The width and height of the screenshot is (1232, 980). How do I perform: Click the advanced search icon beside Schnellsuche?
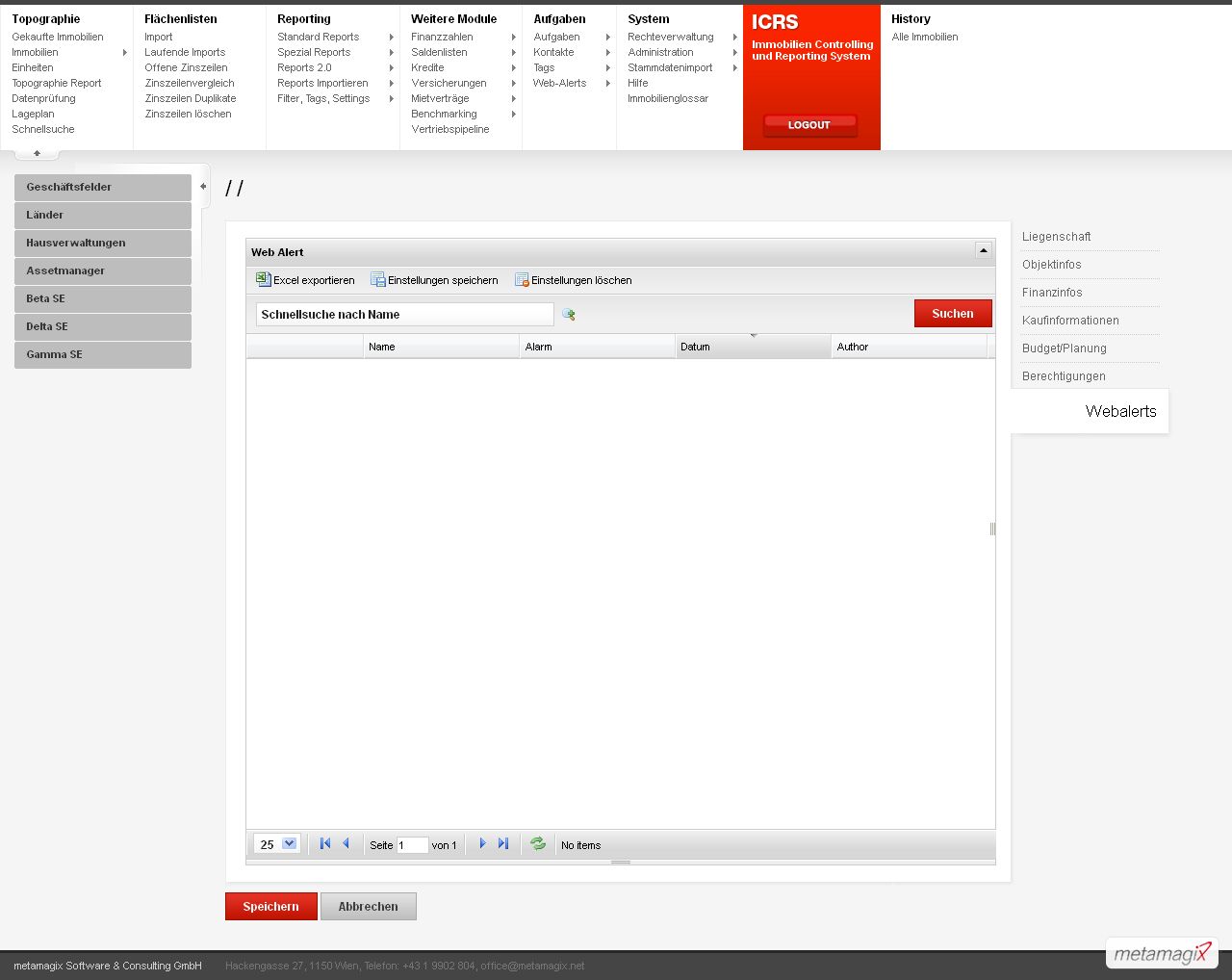568,314
